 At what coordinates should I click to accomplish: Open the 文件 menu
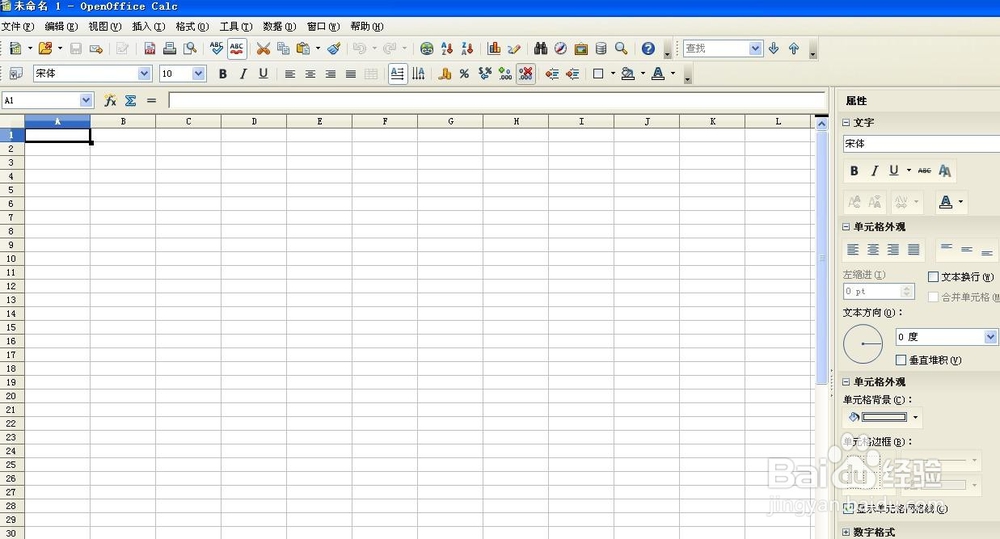coord(18,27)
